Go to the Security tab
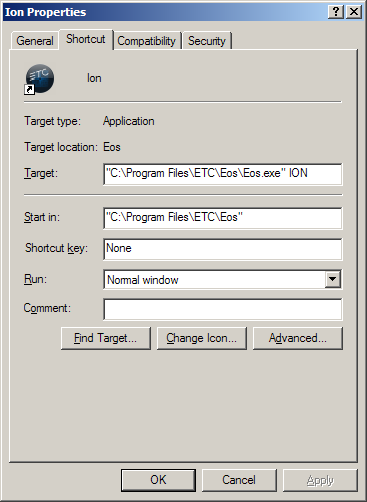367x502 pixels. point(207,41)
